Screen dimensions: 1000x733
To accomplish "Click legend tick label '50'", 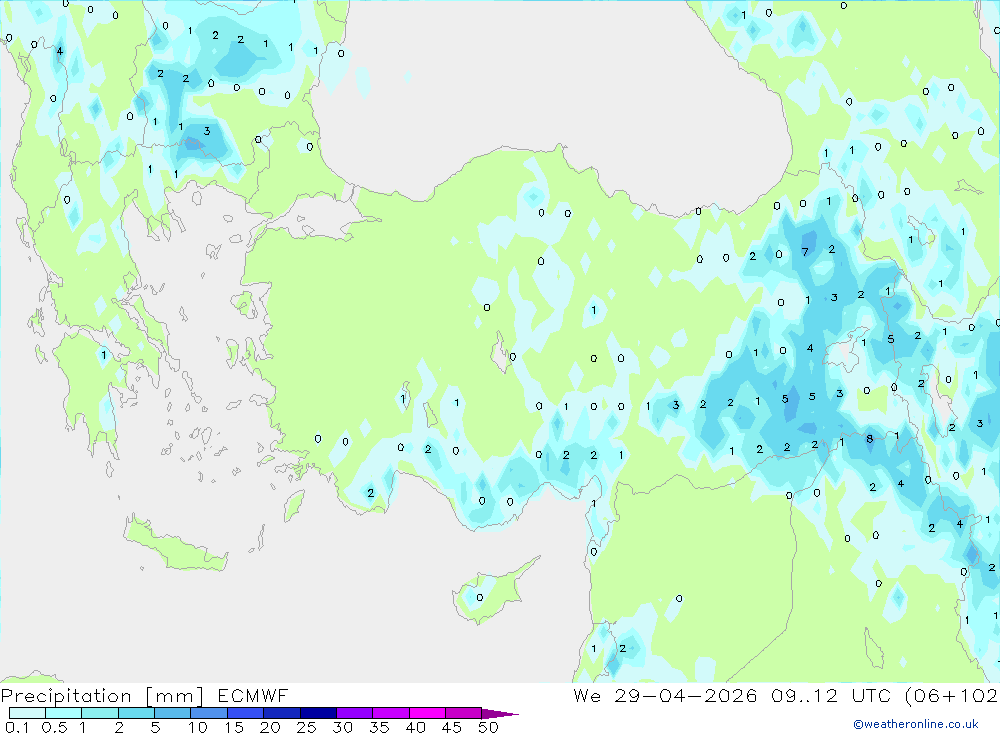I will (x=488, y=727).
